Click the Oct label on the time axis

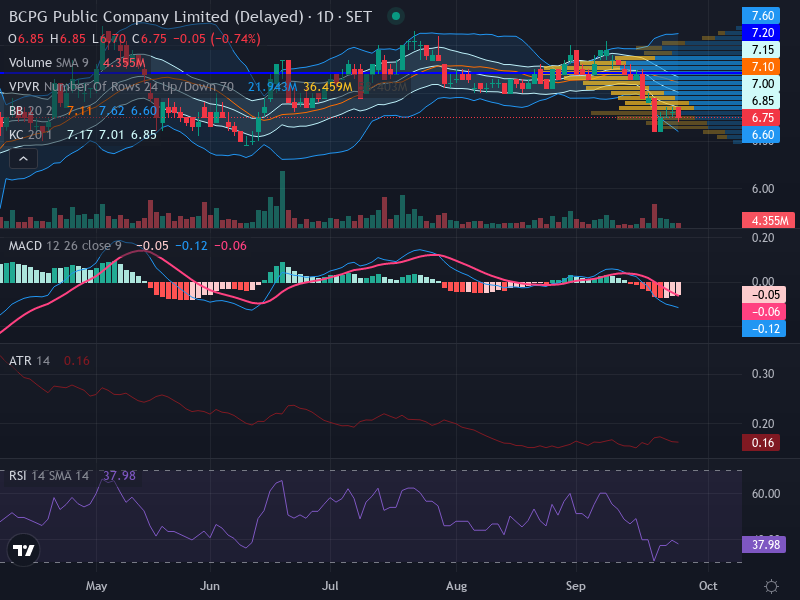click(x=708, y=586)
